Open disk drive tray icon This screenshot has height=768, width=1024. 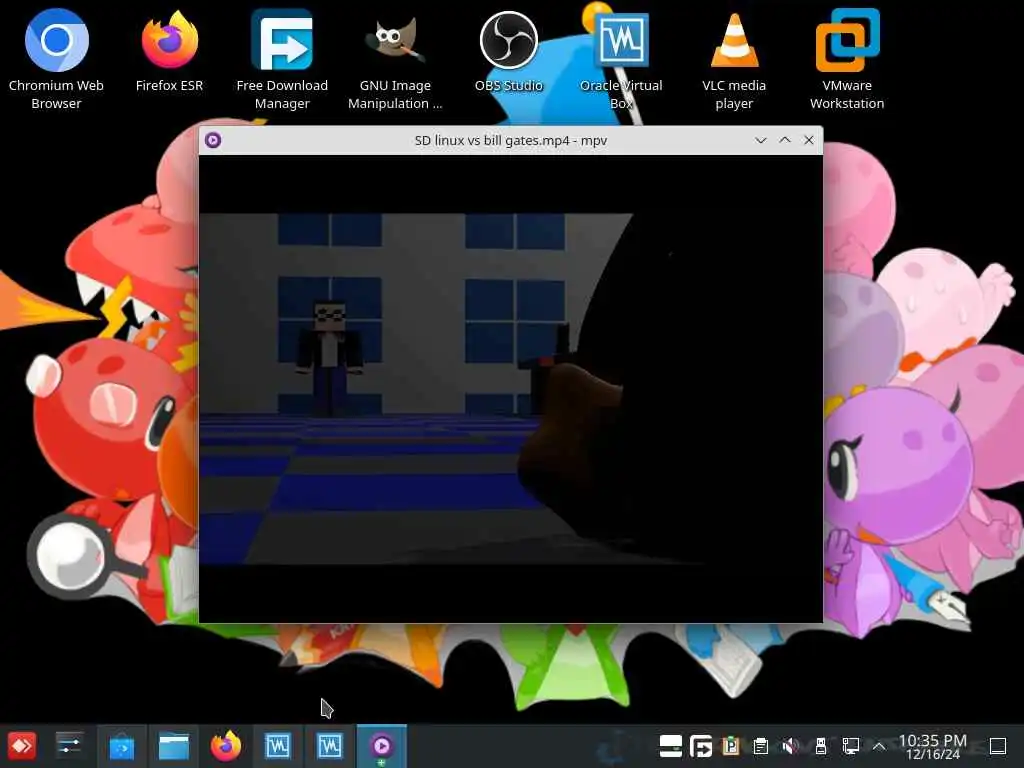pyautogui.click(x=671, y=746)
